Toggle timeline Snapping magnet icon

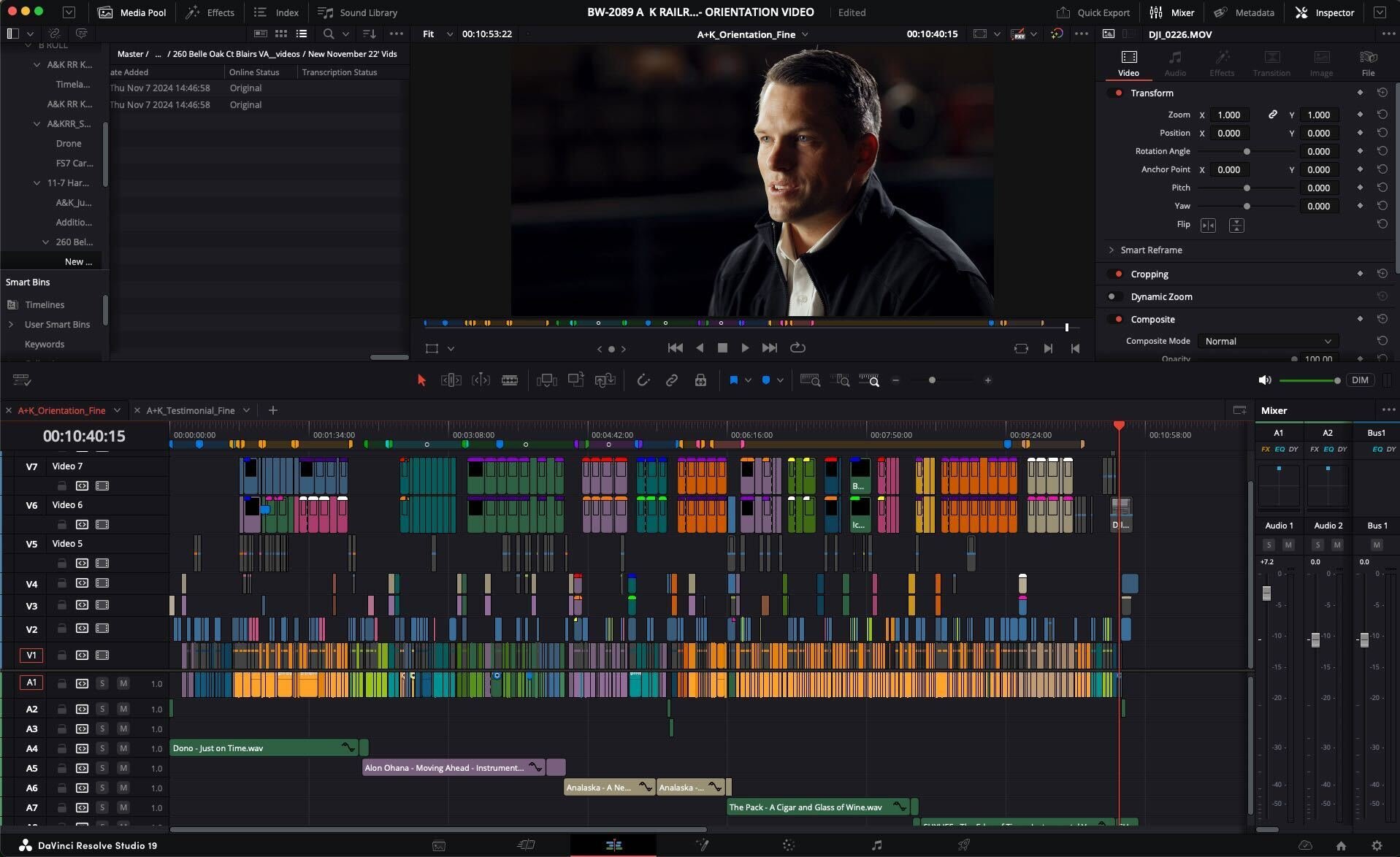(643, 380)
